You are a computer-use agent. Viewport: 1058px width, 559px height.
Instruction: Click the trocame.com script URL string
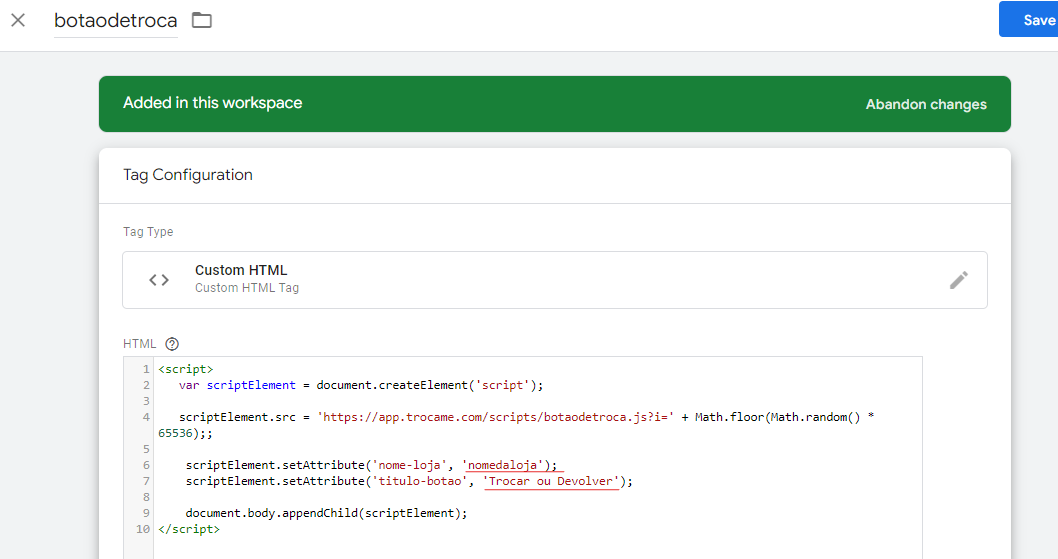495,417
